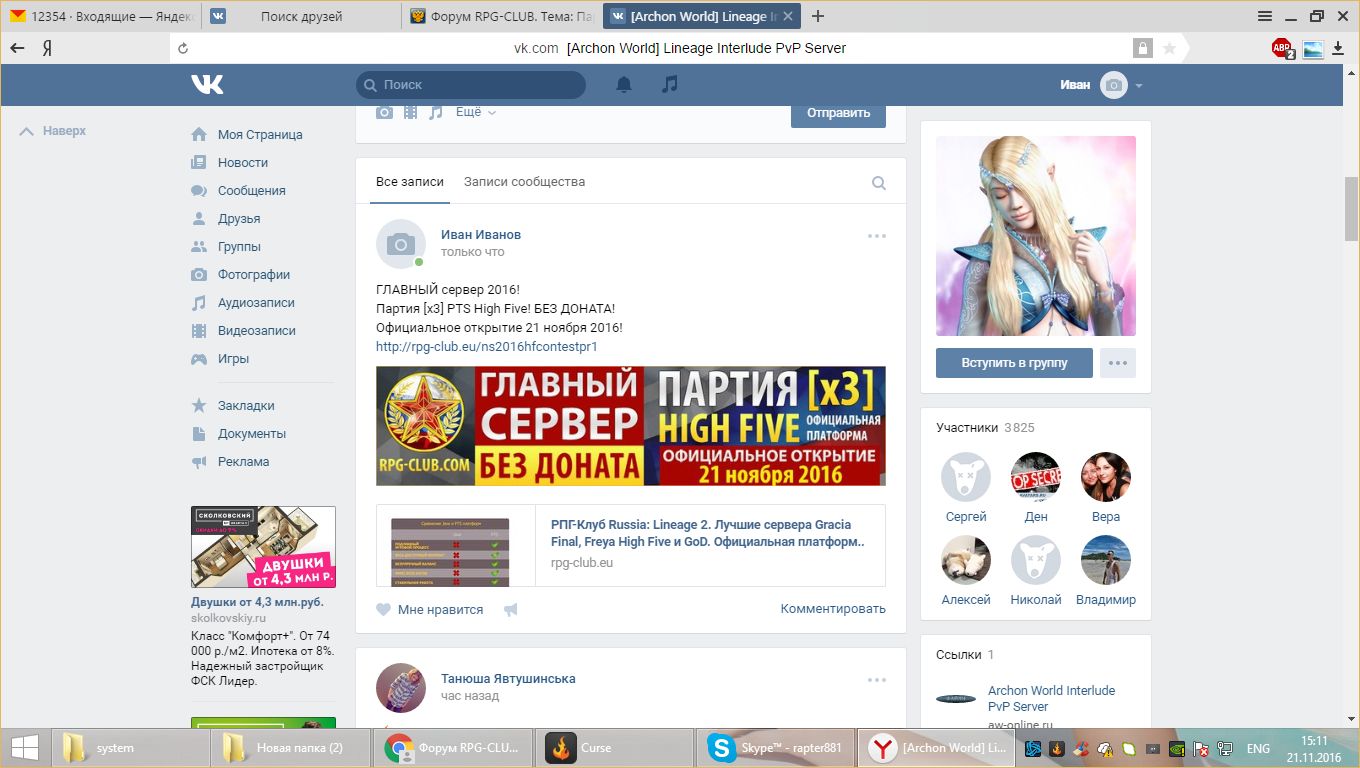
Task: Switch to Curse in the taskbar
Action: tap(614, 748)
